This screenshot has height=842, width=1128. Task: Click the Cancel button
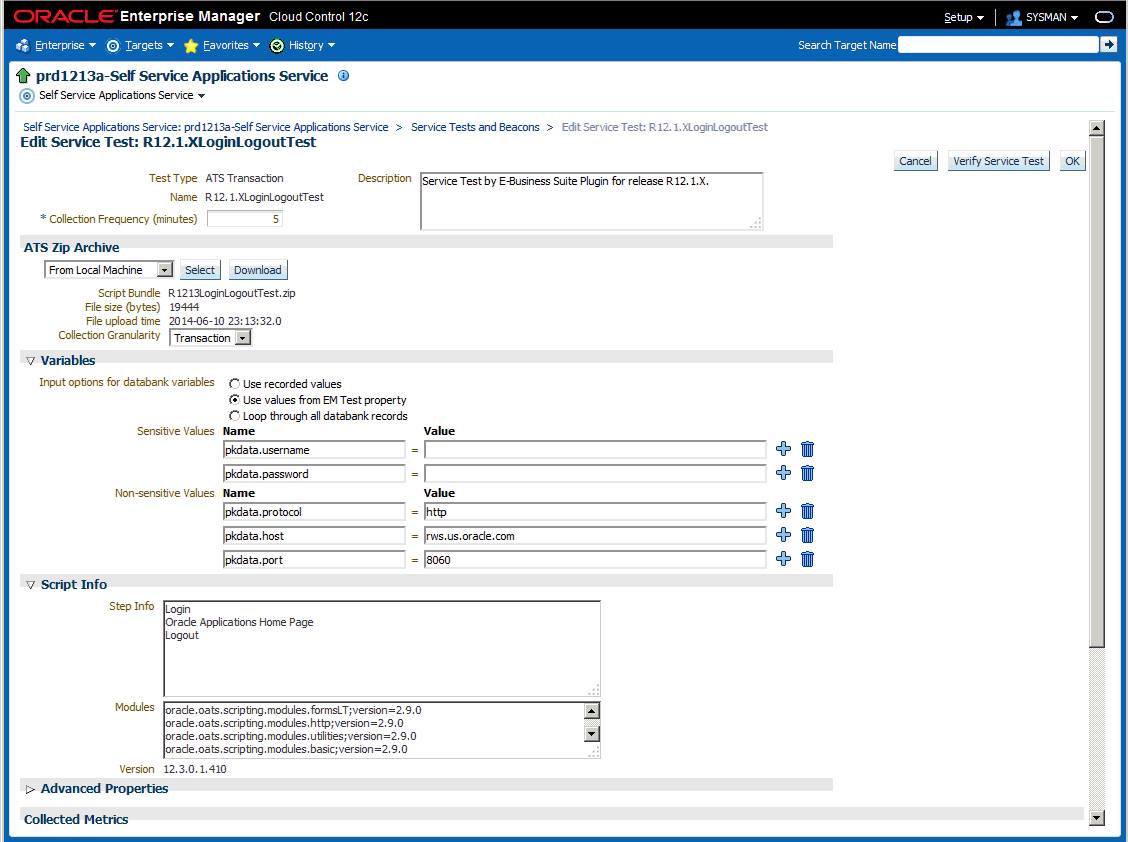tap(915, 161)
